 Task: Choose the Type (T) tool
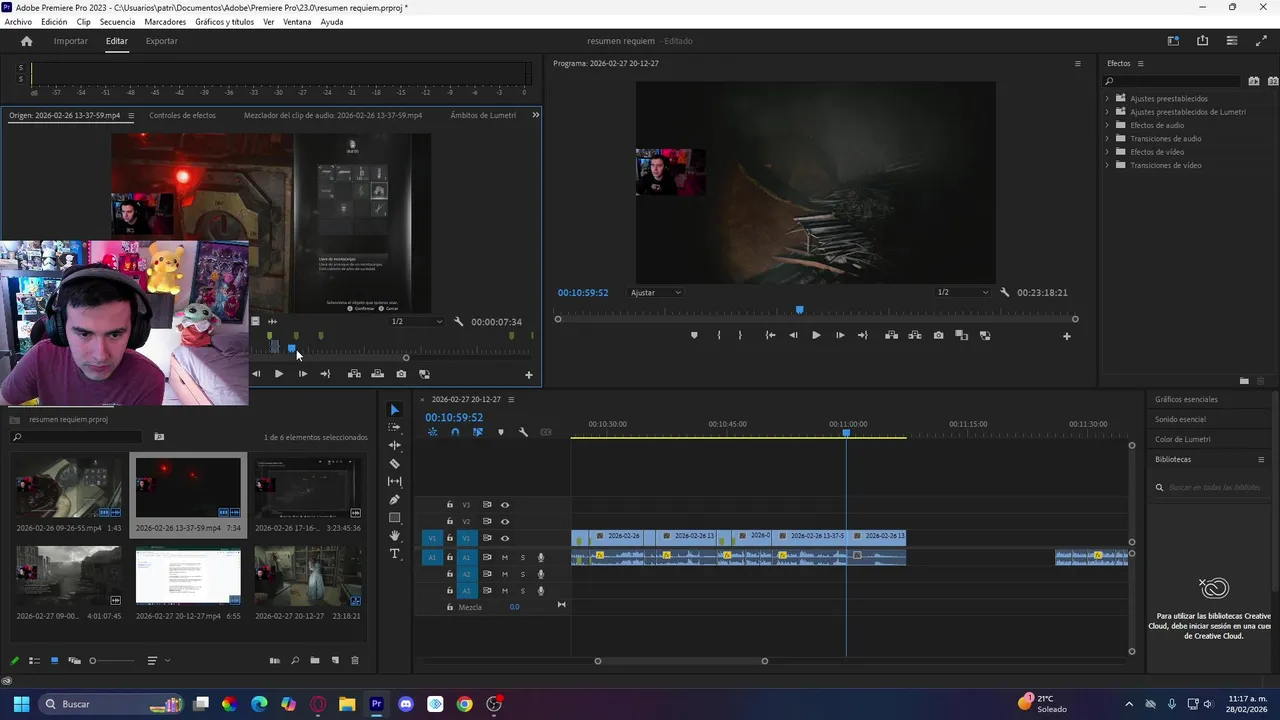click(x=394, y=554)
